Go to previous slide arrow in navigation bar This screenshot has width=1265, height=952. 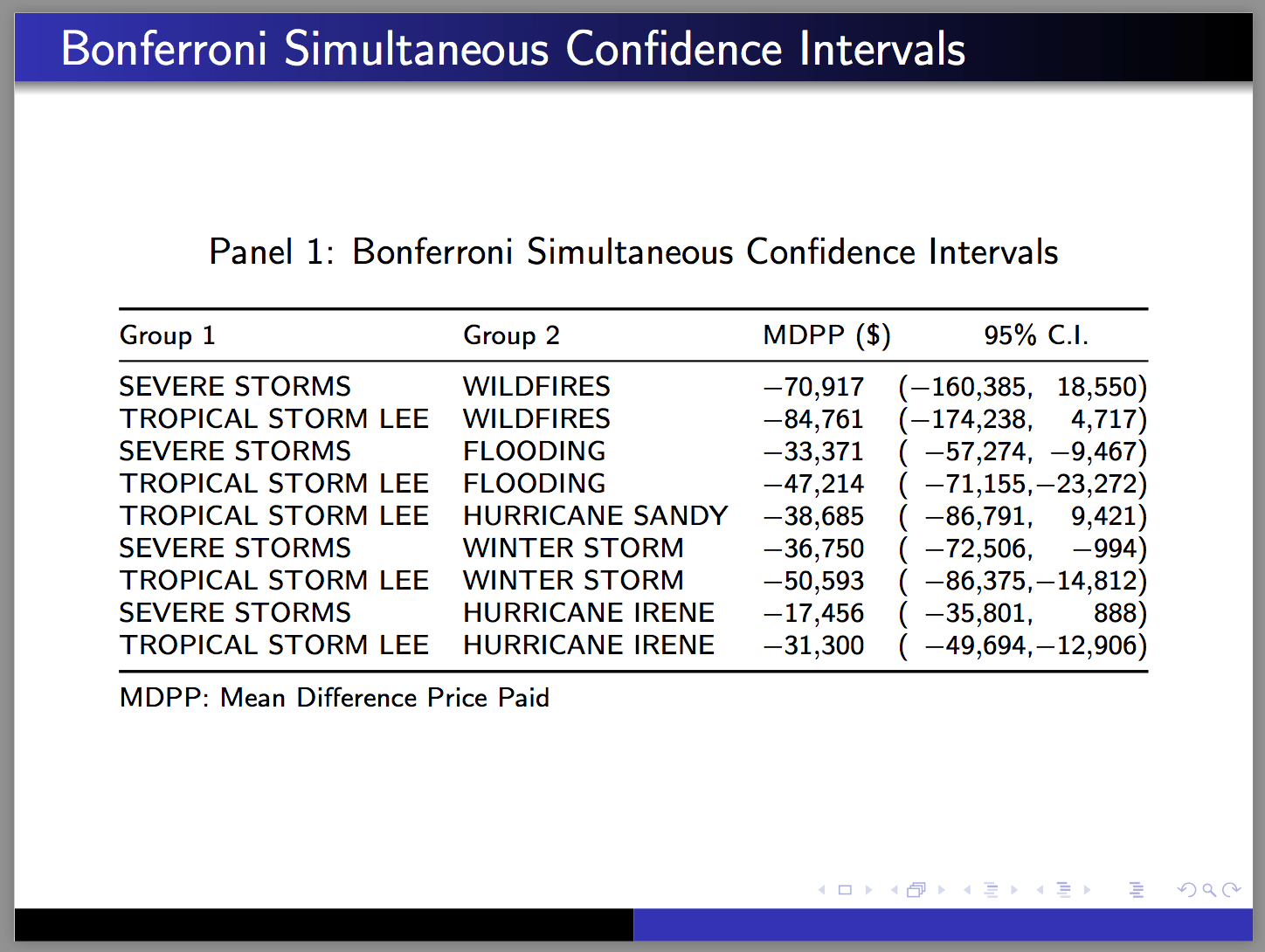point(821,890)
